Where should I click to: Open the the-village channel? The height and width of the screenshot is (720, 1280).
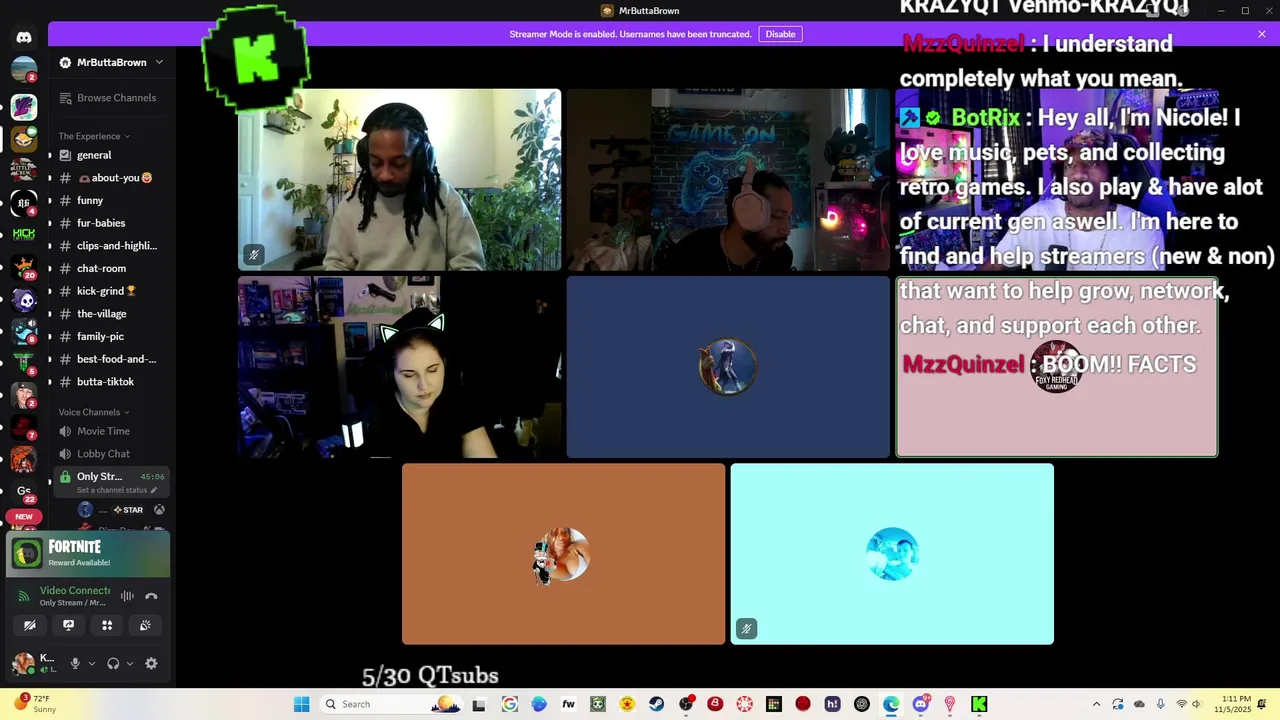pyautogui.click(x=110, y=314)
